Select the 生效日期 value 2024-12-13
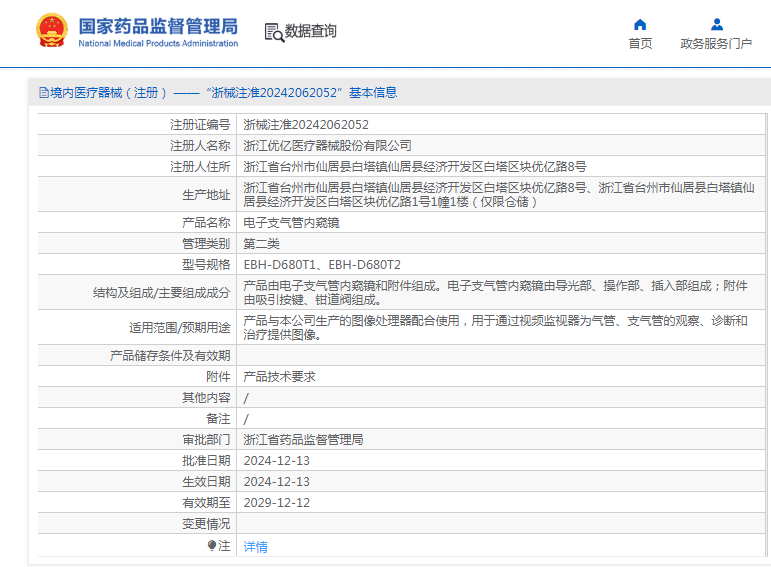The width and height of the screenshot is (771, 567). point(277,482)
